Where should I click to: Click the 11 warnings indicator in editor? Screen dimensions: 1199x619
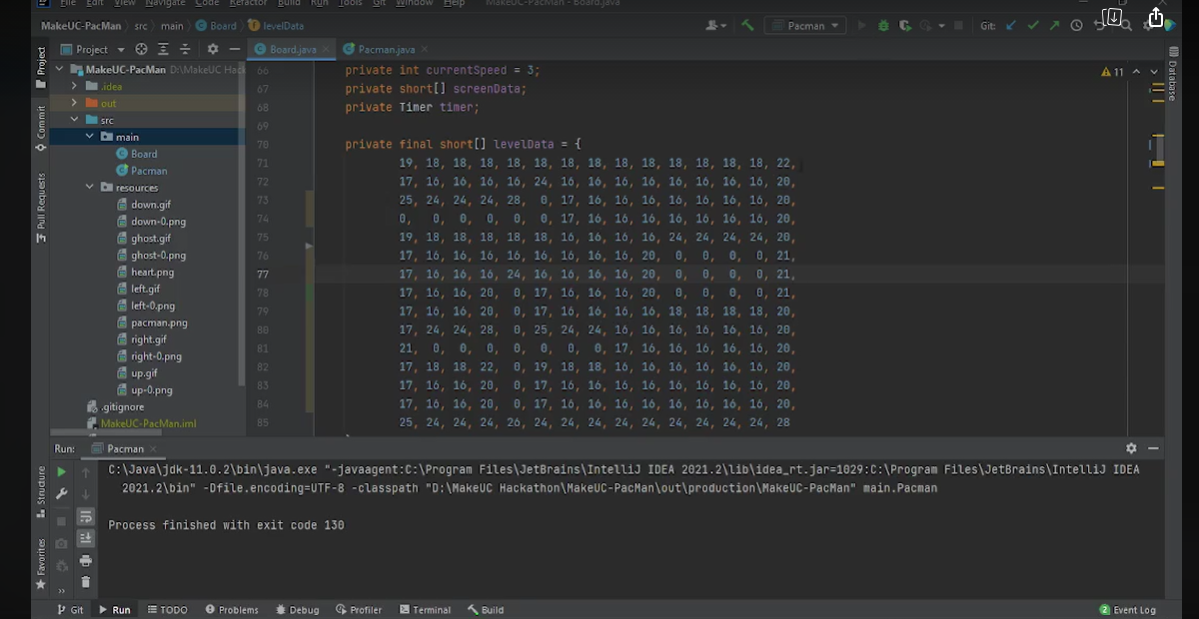(x=1113, y=72)
